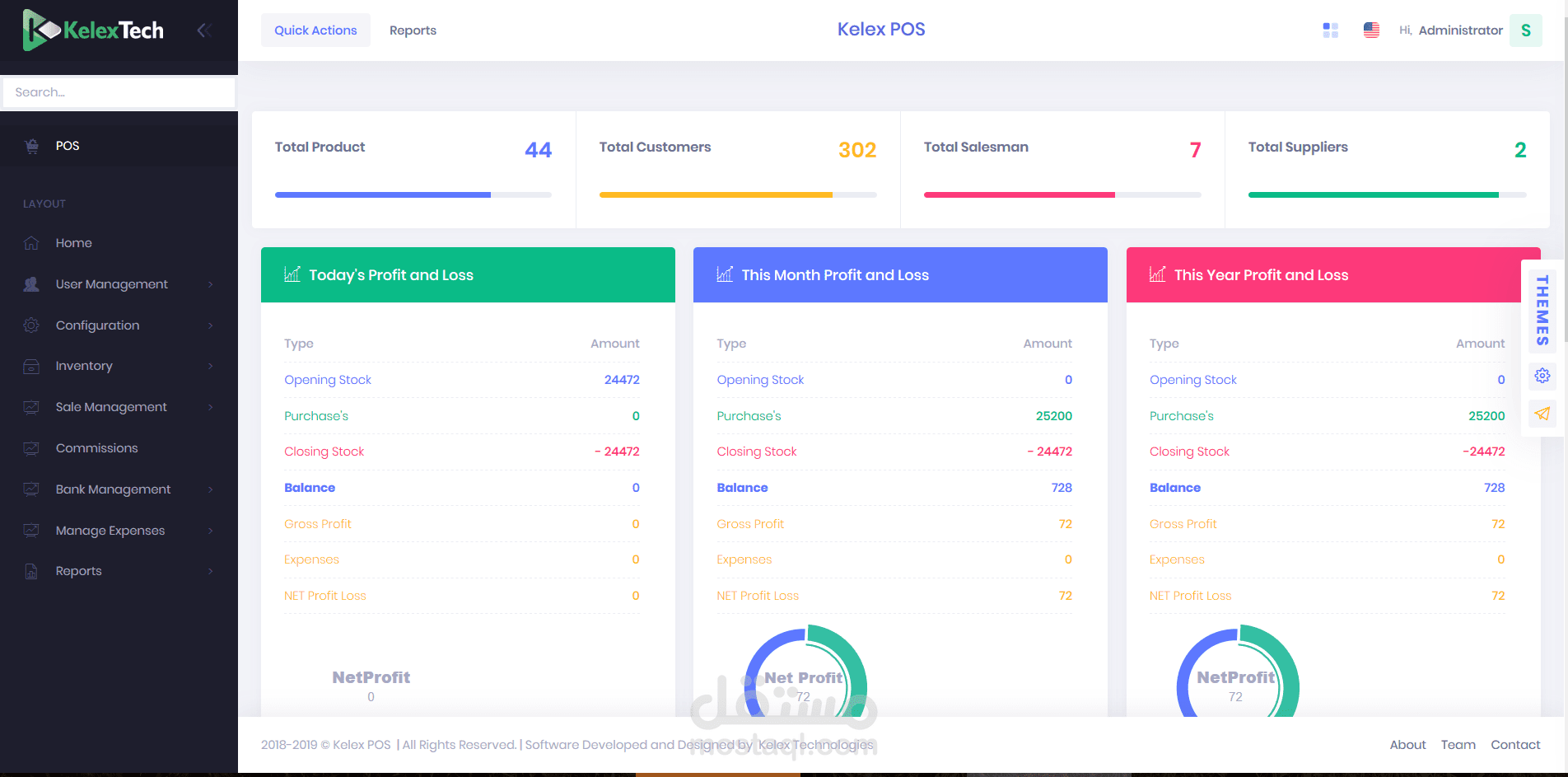The width and height of the screenshot is (1568, 777).
Task: Click the Inventory box icon
Action: pos(31,366)
